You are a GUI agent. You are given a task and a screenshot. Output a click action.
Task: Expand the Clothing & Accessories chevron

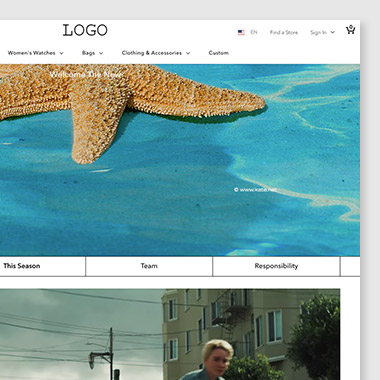pyautogui.click(x=188, y=53)
